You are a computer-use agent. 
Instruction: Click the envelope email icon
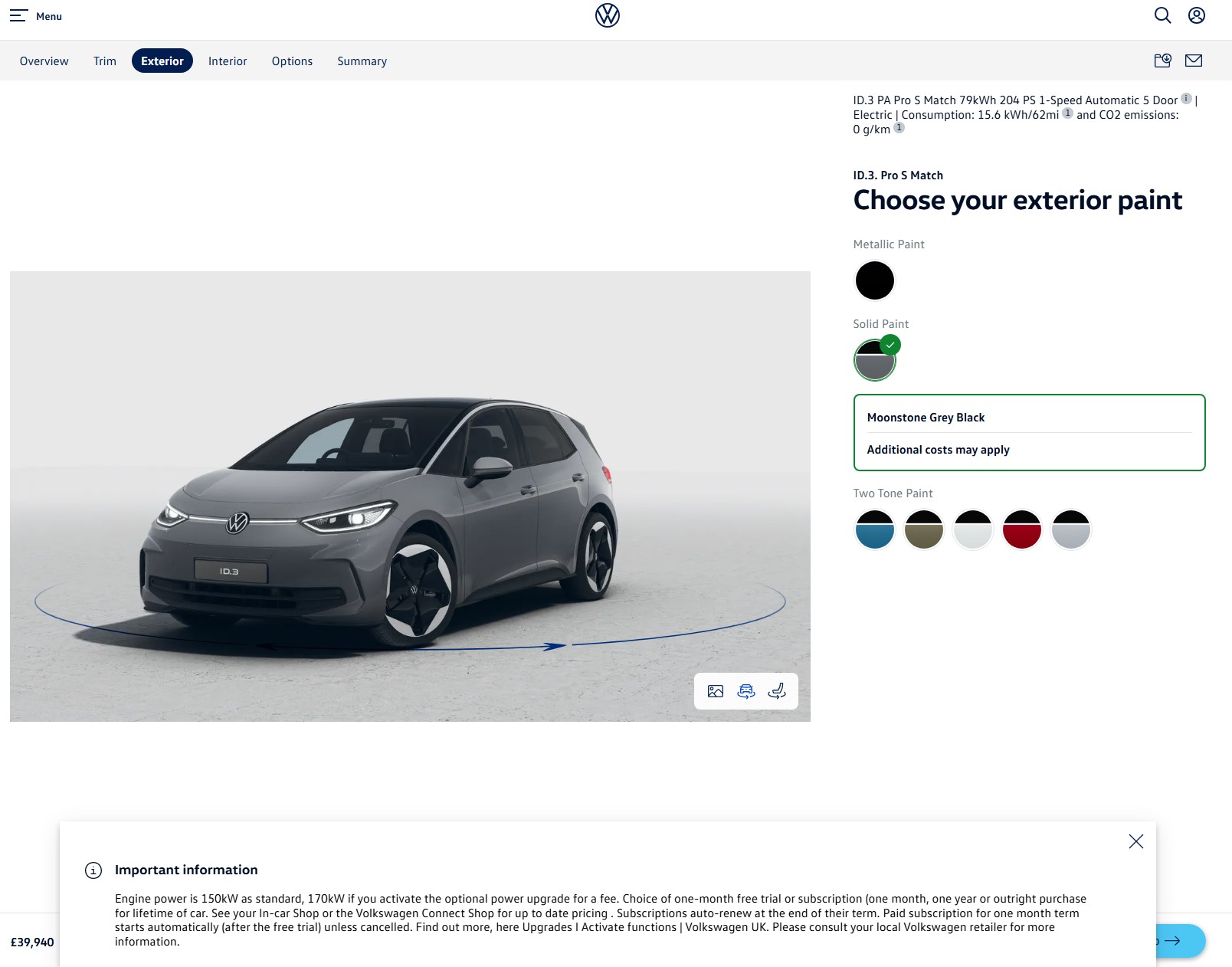[1194, 61]
